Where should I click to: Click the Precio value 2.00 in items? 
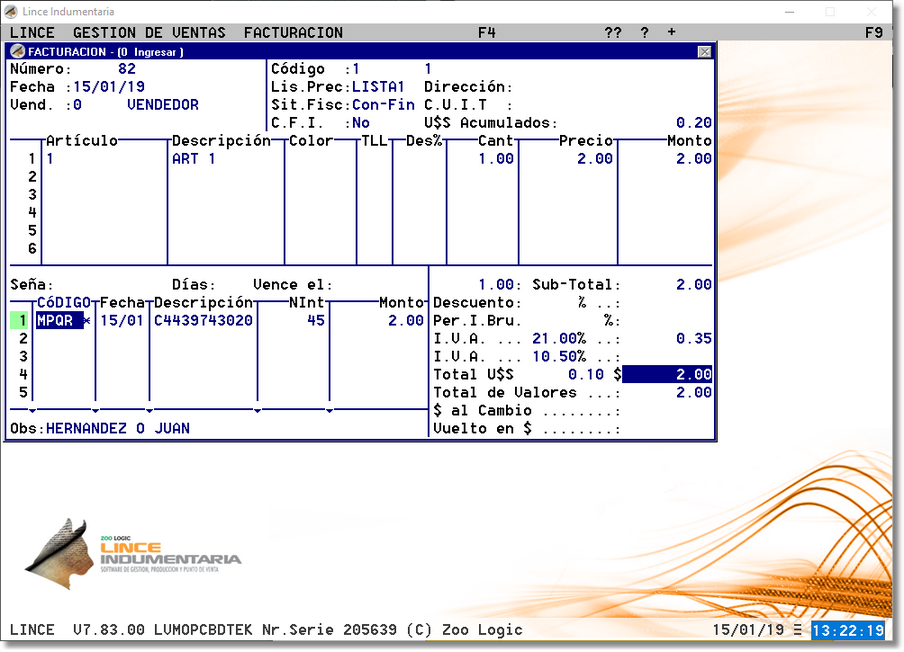(x=595, y=159)
